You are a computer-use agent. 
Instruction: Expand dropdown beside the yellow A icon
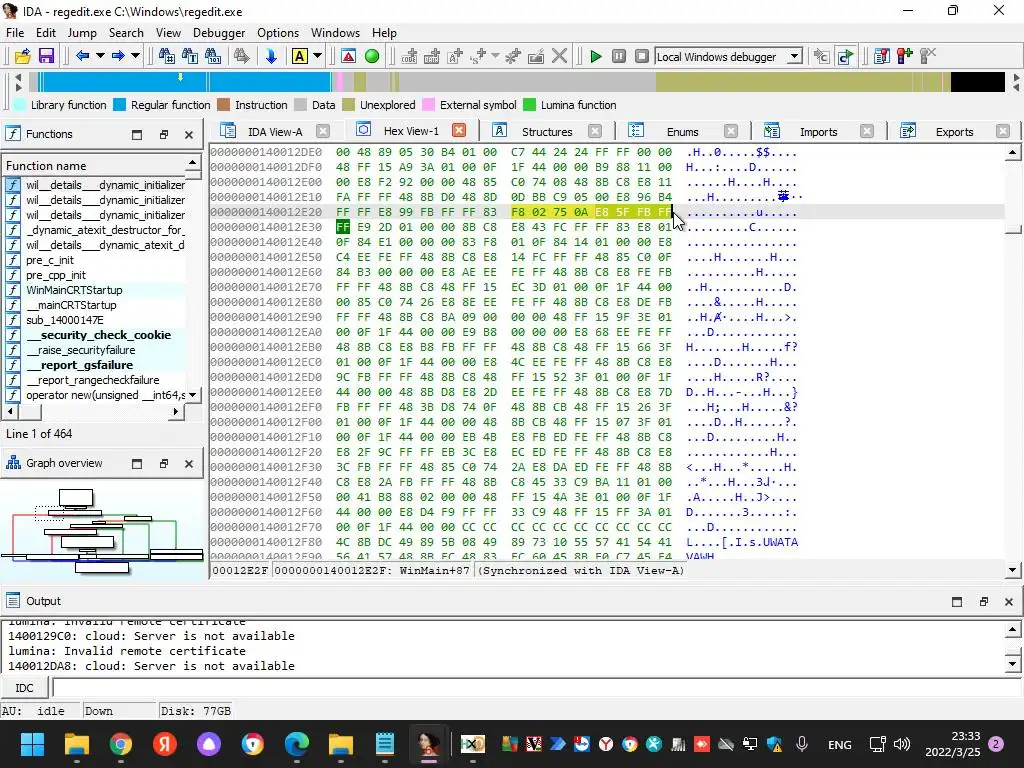pos(317,56)
